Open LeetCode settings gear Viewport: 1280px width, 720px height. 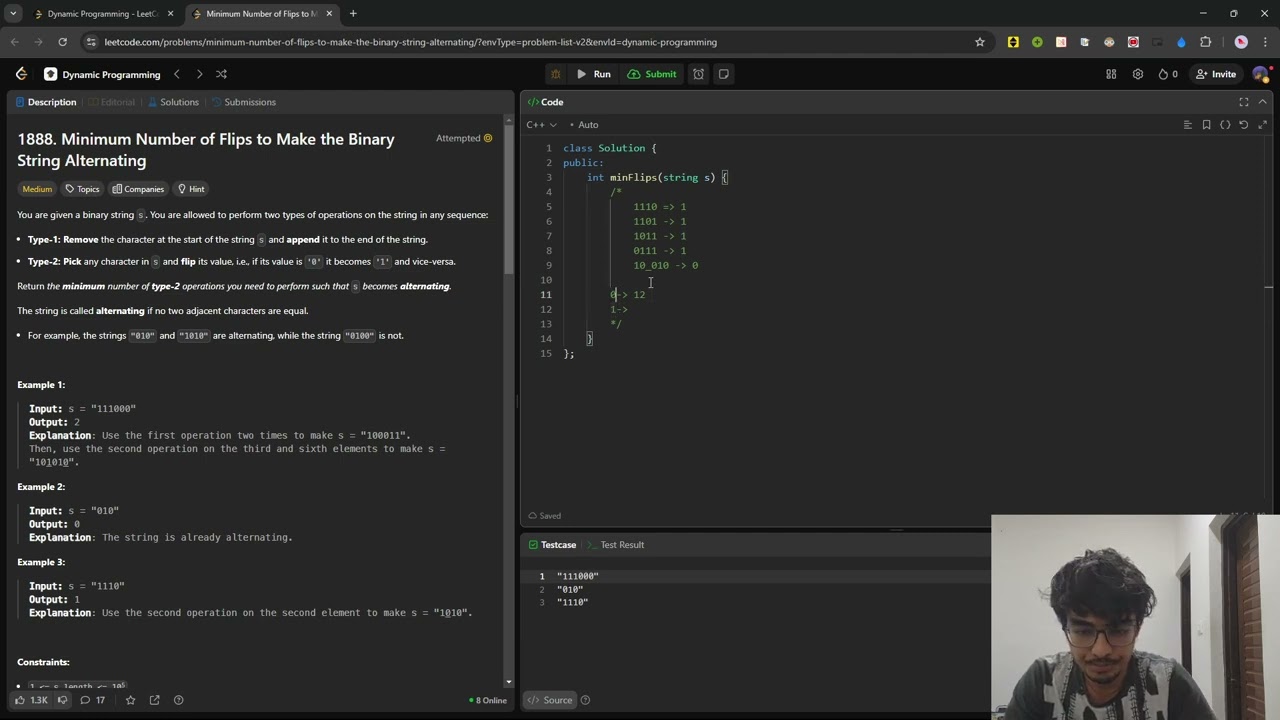(1137, 74)
